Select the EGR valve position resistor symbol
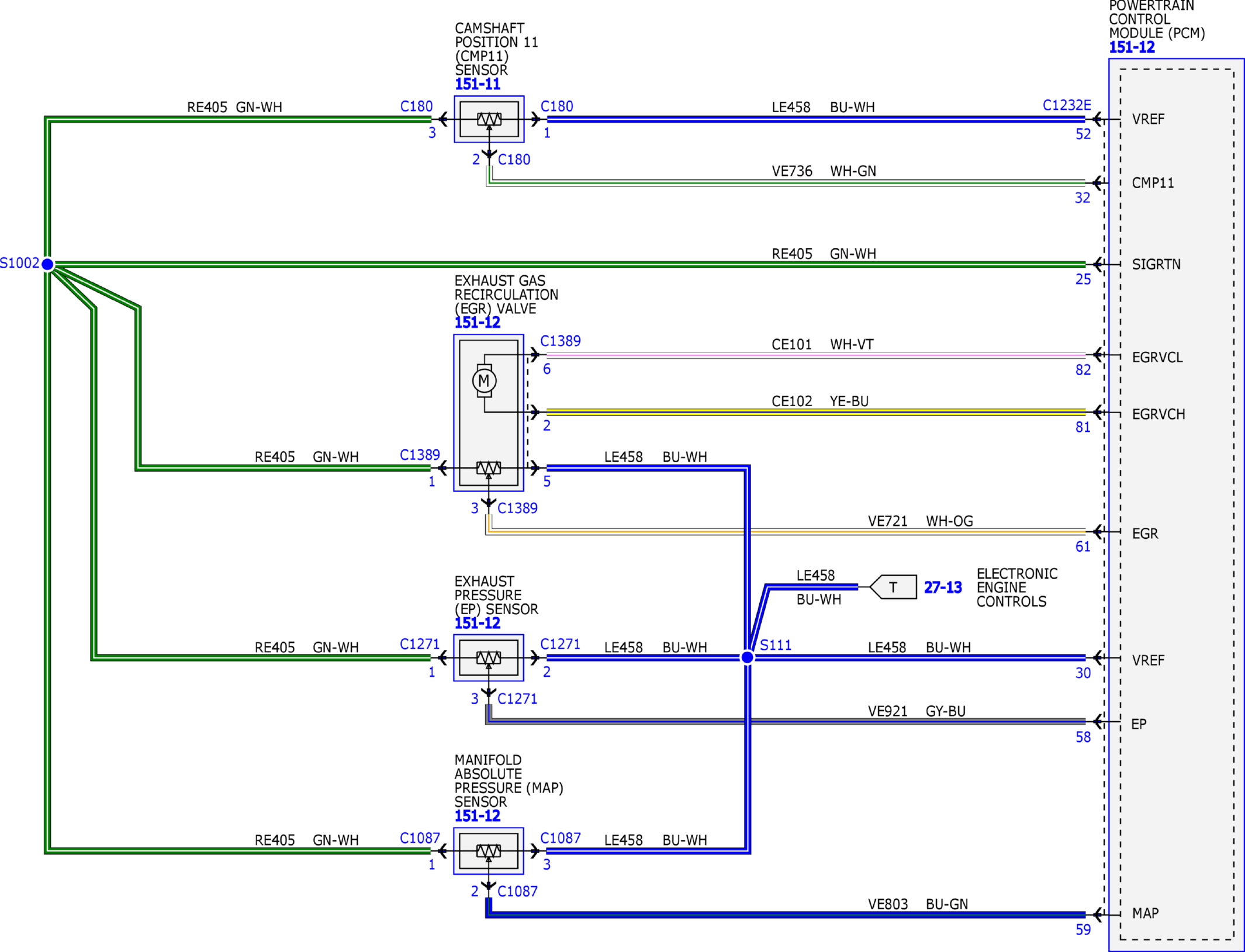Screen dimensions: 1245x952 tap(489, 468)
